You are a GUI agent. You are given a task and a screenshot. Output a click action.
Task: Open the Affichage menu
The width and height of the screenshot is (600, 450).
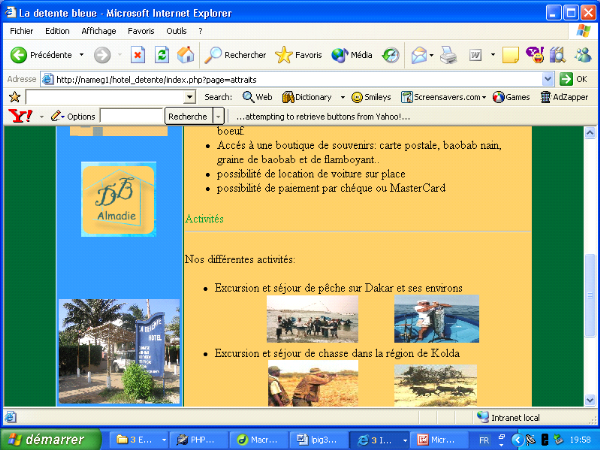click(99, 31)
